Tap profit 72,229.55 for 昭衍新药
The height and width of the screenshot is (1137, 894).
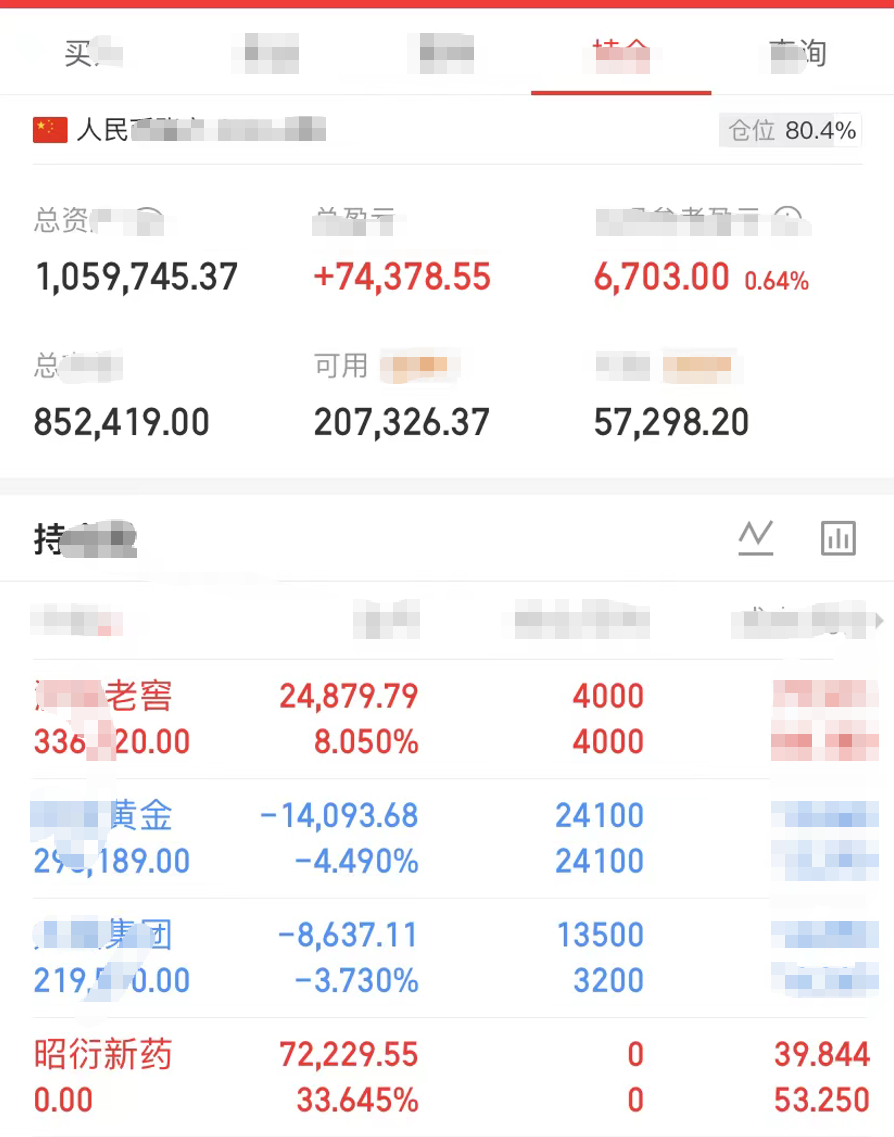[x=349, y=1054]
